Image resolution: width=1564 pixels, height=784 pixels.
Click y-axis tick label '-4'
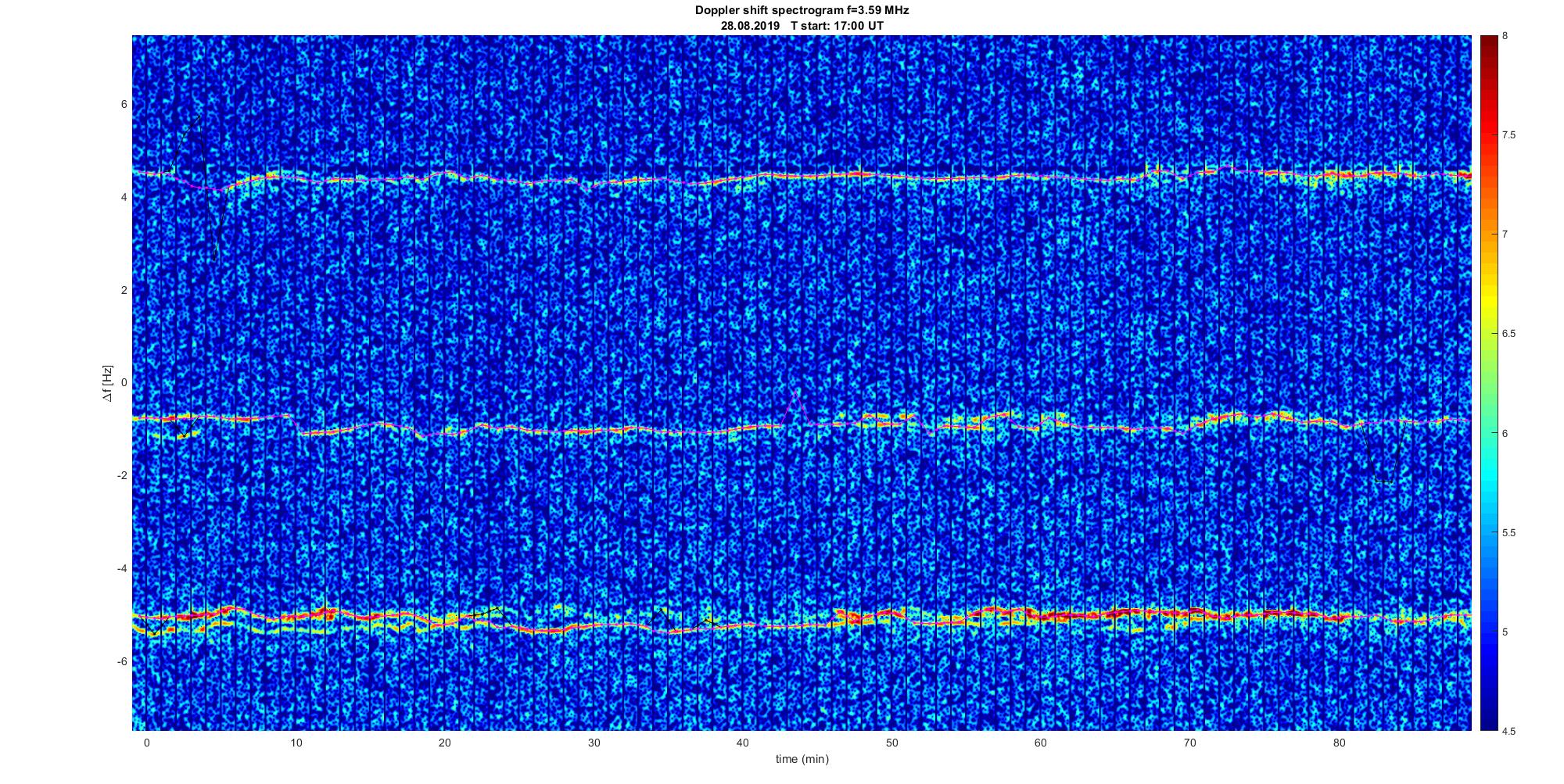point(123,569)
